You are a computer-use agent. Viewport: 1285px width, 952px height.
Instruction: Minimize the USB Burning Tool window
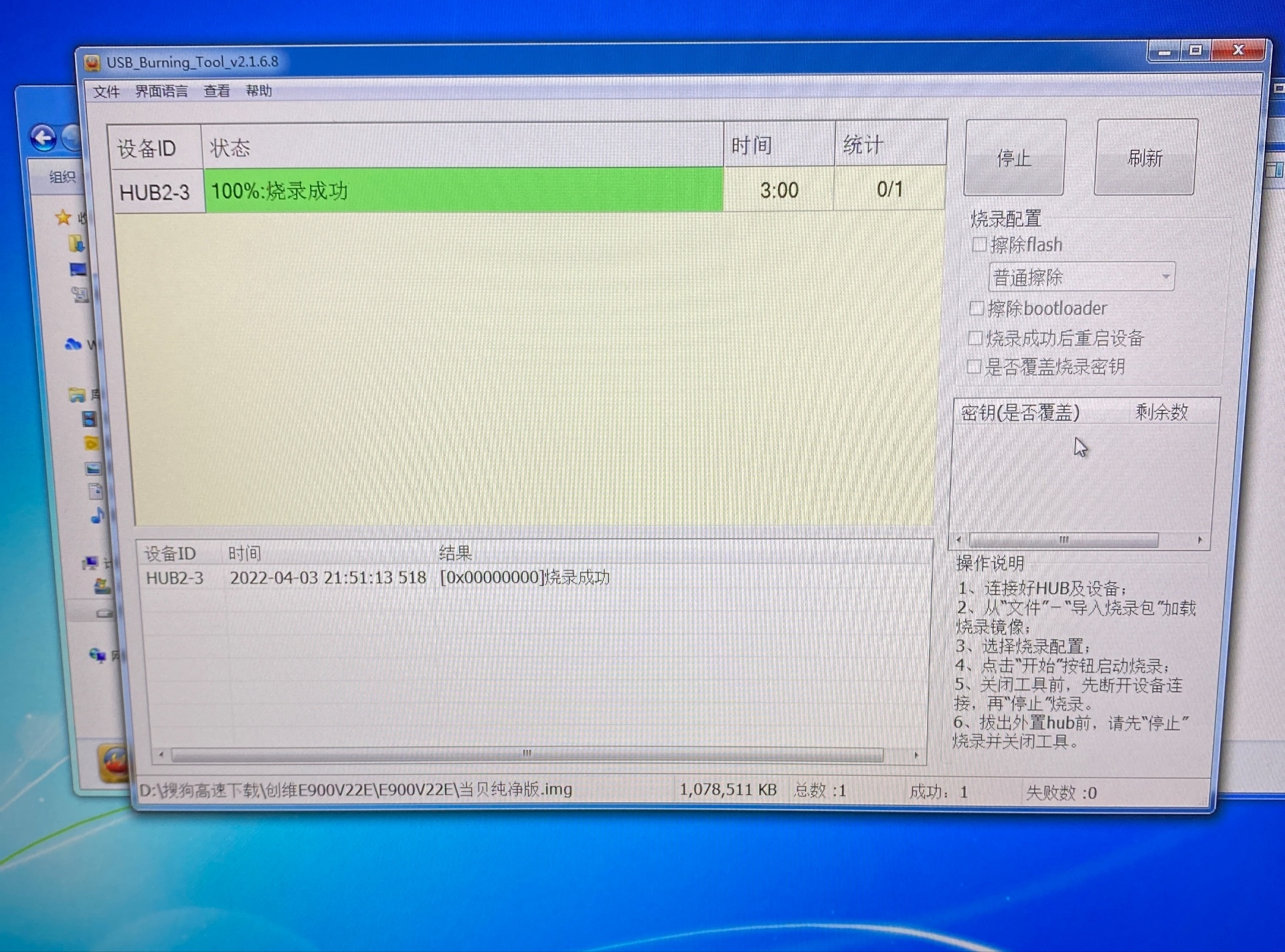click(x=1165, y=52)
